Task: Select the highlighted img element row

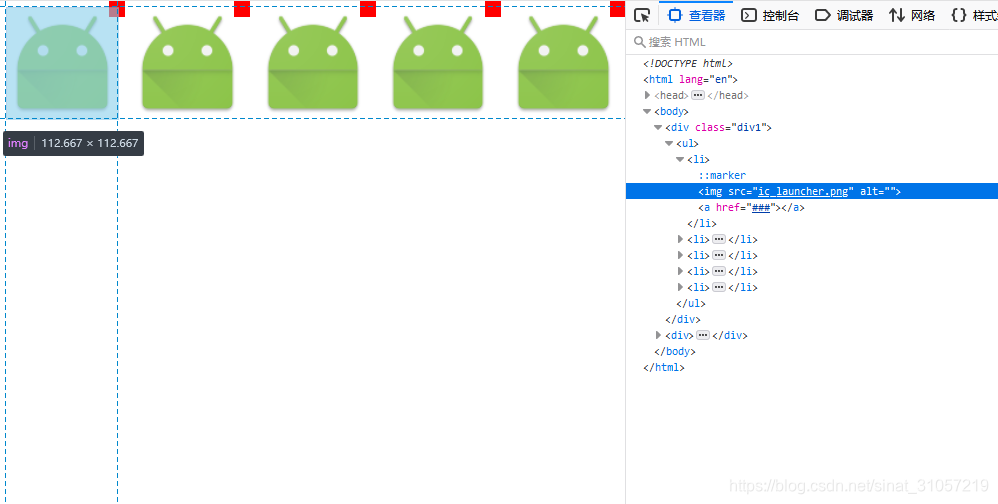Action: (x=812, y=192)
